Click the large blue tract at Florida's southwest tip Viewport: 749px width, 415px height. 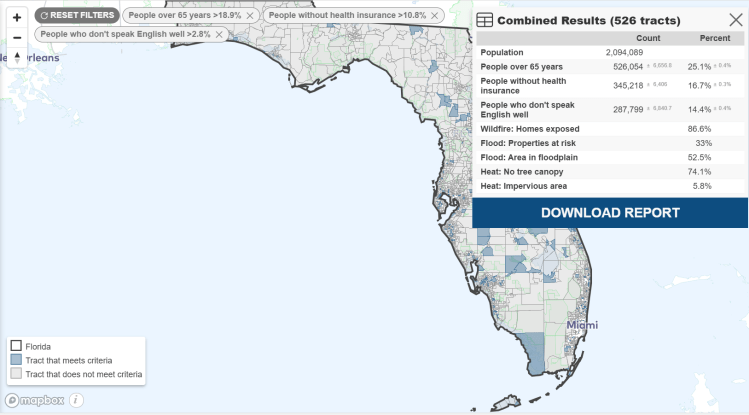click(533, 353)
